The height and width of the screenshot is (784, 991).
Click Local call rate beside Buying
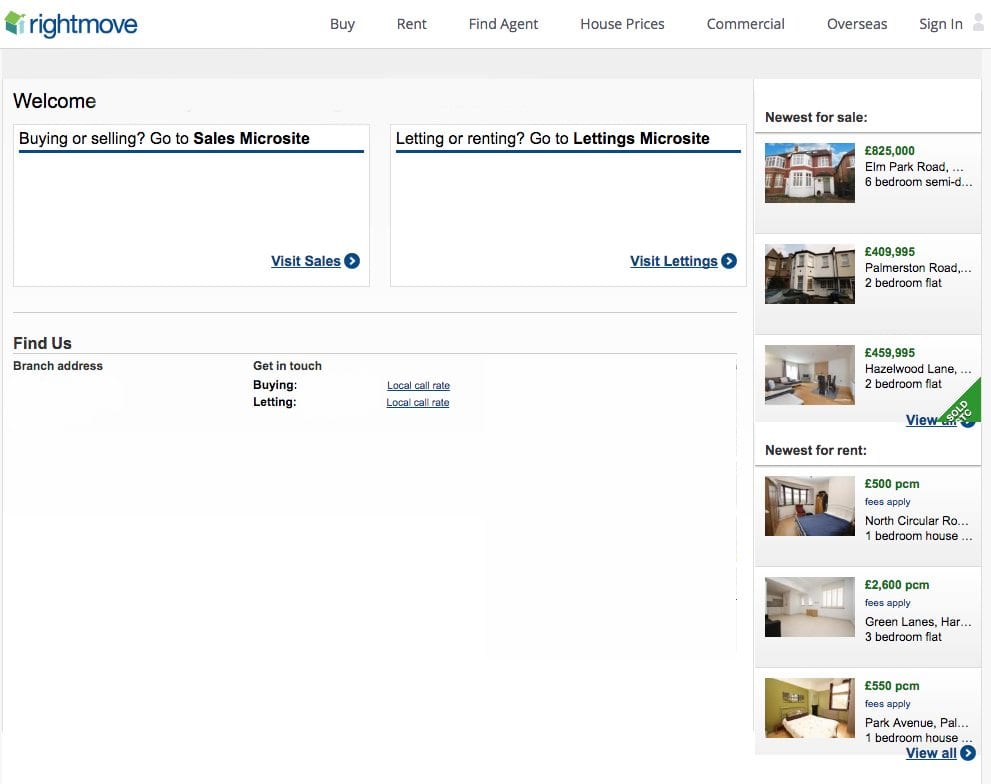418,385
